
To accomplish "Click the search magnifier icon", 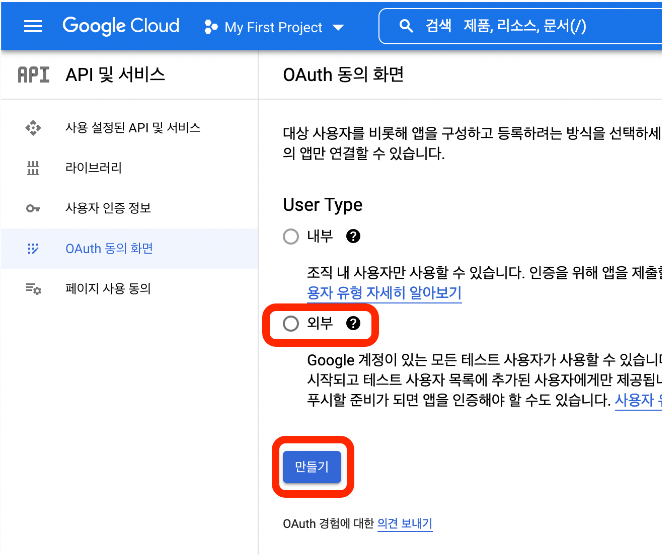I will [x=406, y=27].
